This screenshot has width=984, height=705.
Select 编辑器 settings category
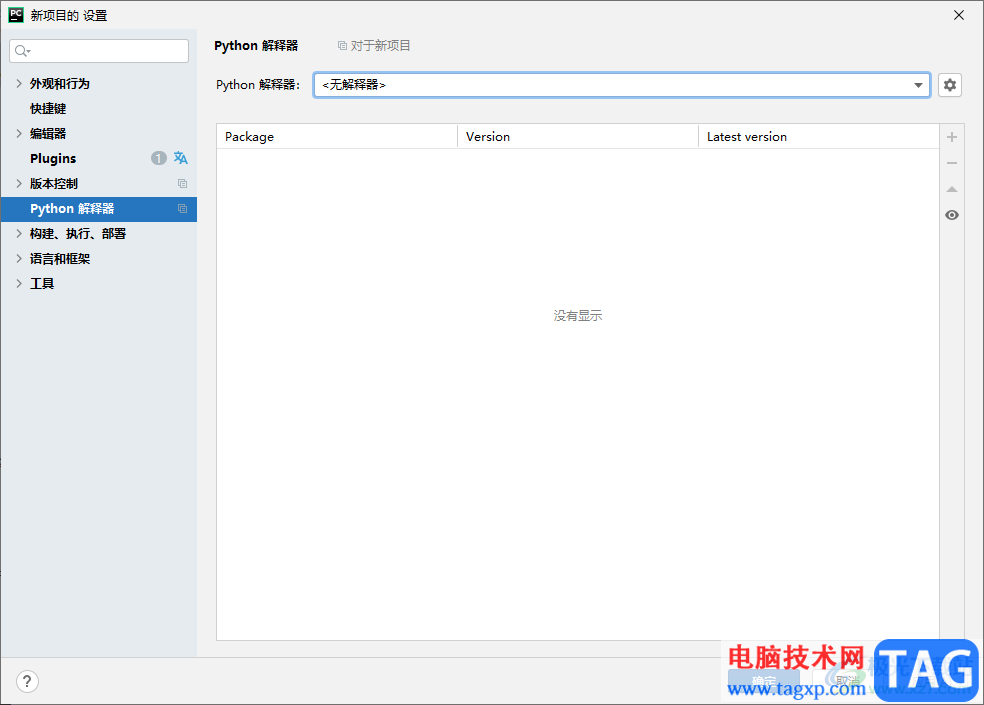48,133
